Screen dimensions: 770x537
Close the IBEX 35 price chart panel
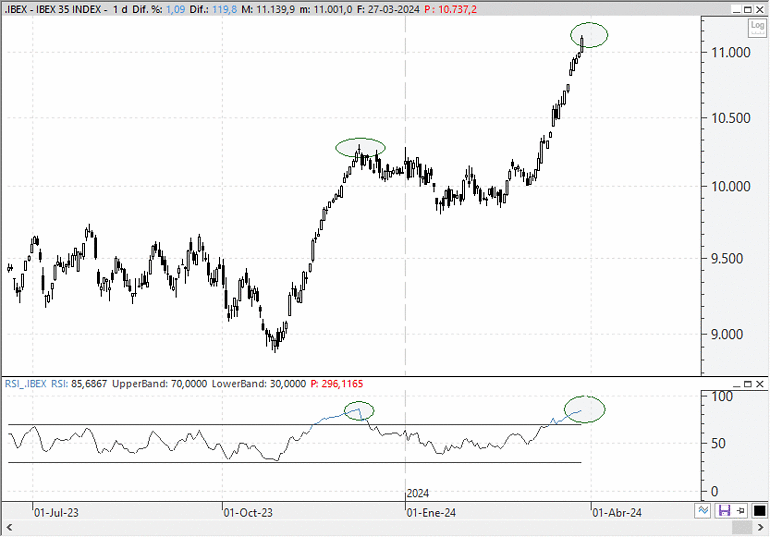click(759, 9)
